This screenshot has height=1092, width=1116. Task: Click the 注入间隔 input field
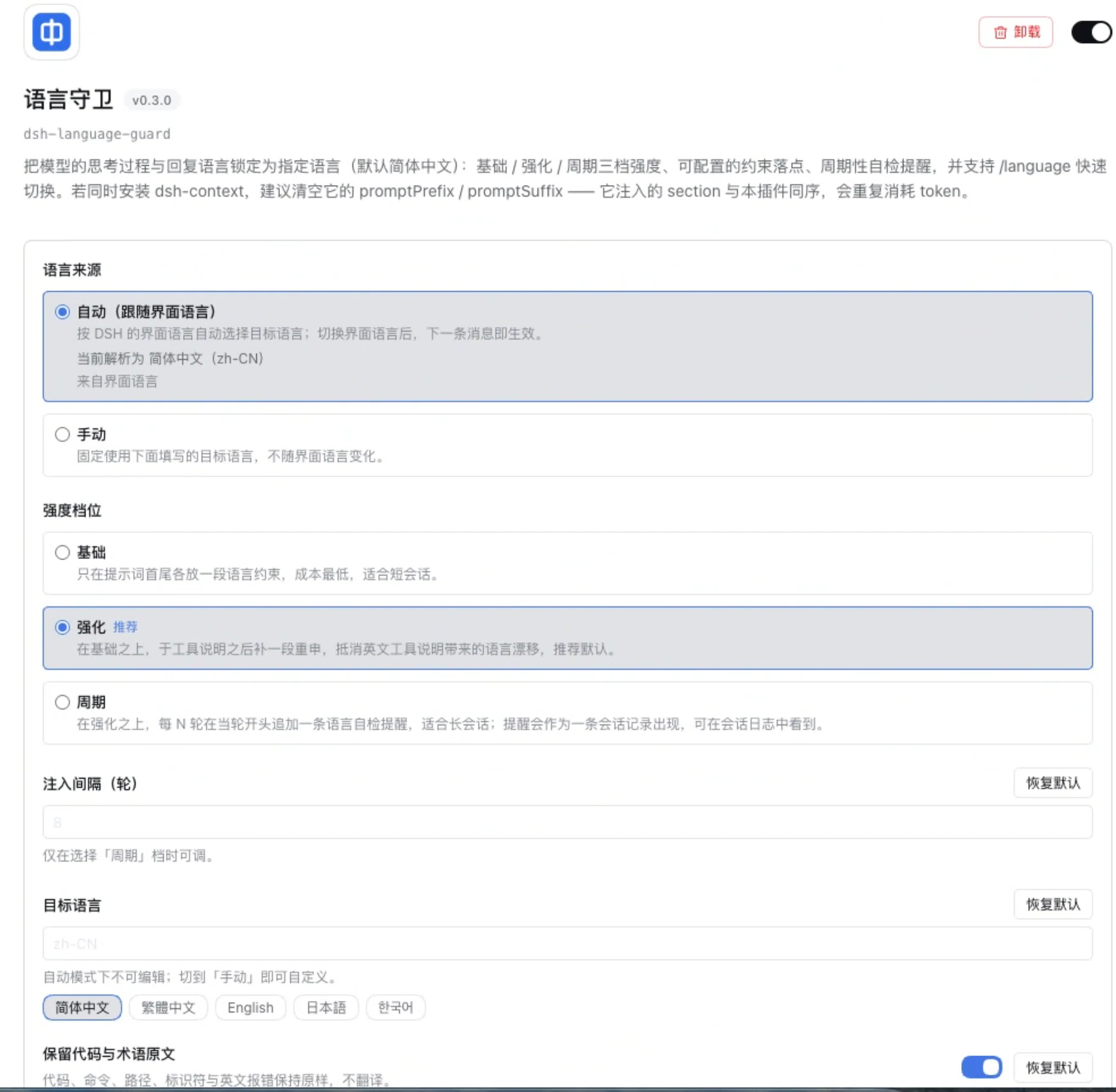pyautogui.click(x=568, y=822)
